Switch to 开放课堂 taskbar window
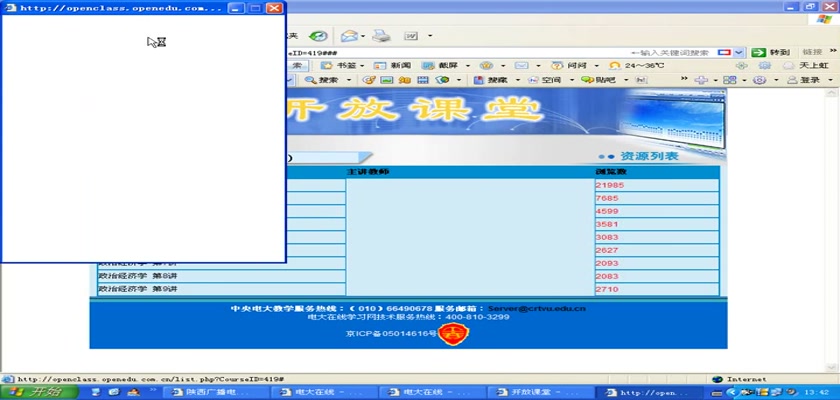Viewport: 840px width, 400px height. pos(540,393)
